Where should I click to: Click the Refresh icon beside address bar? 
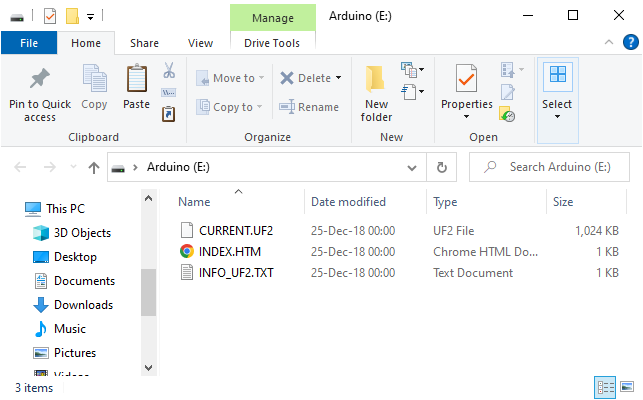point(442,167)
